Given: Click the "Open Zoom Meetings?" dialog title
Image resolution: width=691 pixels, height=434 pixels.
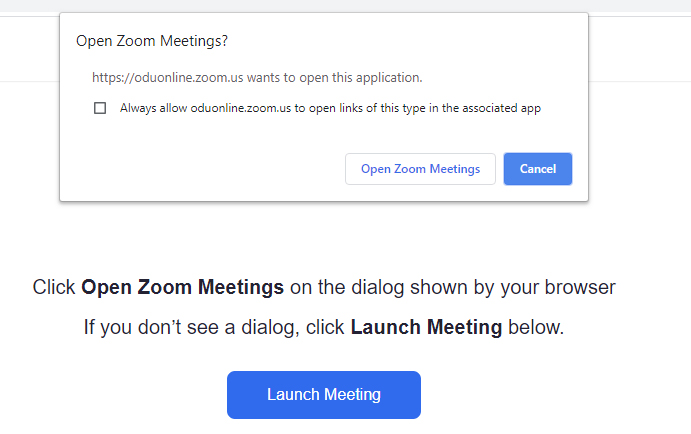Looking at the screenshot, I should 151,42.
